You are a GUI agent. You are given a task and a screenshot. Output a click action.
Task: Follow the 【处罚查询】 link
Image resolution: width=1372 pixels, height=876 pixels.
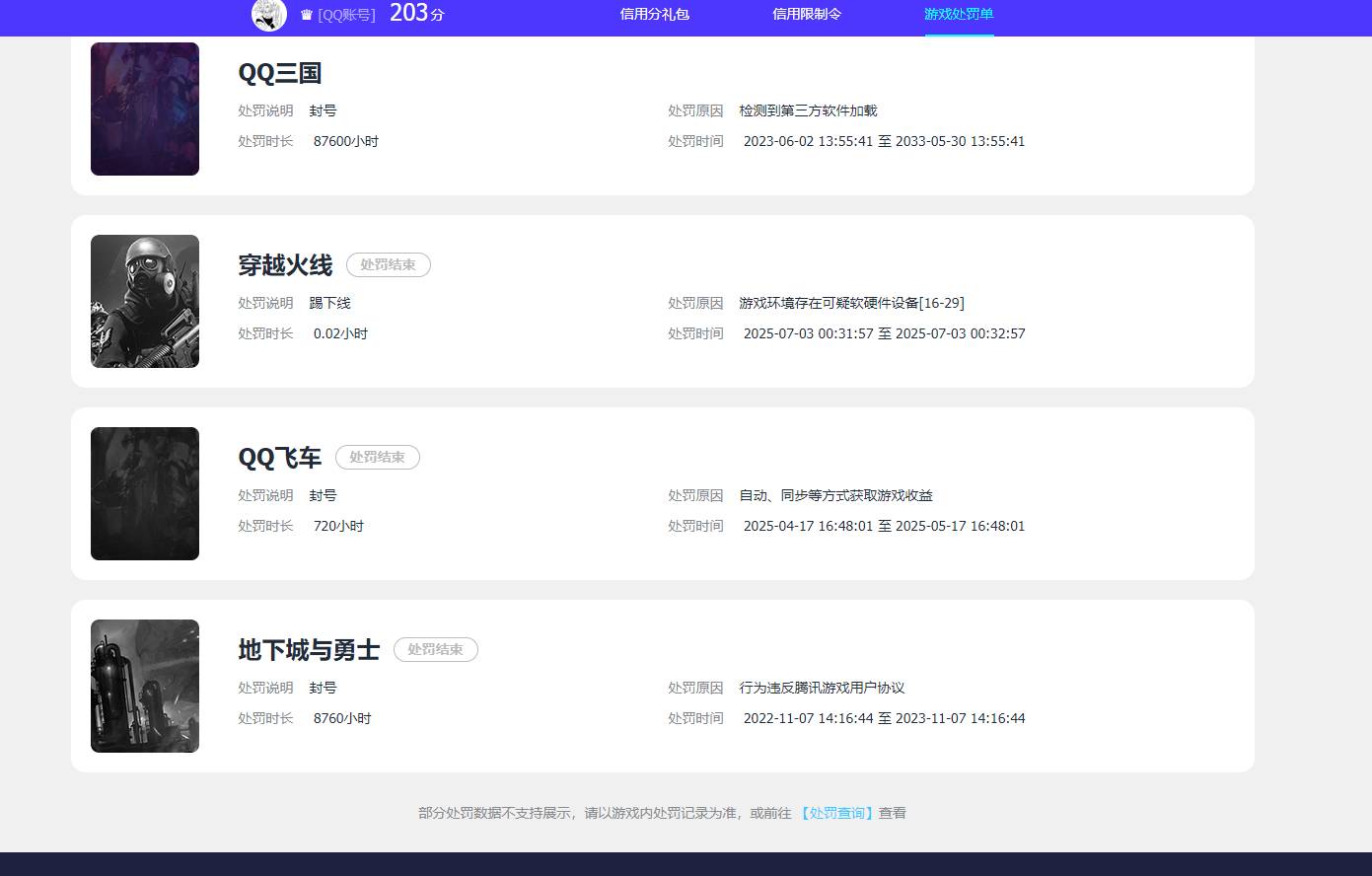836,813
